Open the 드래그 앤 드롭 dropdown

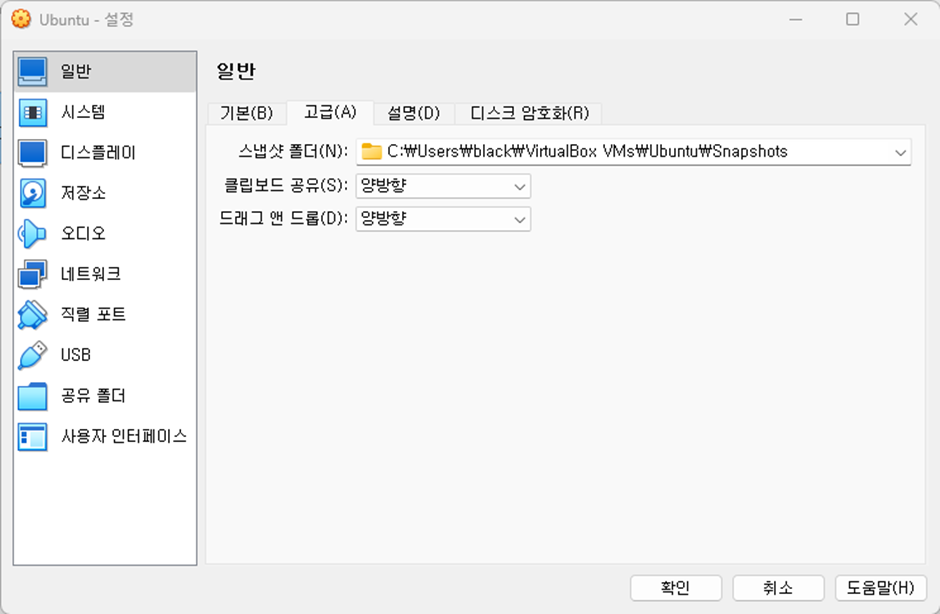click(443, 219)
